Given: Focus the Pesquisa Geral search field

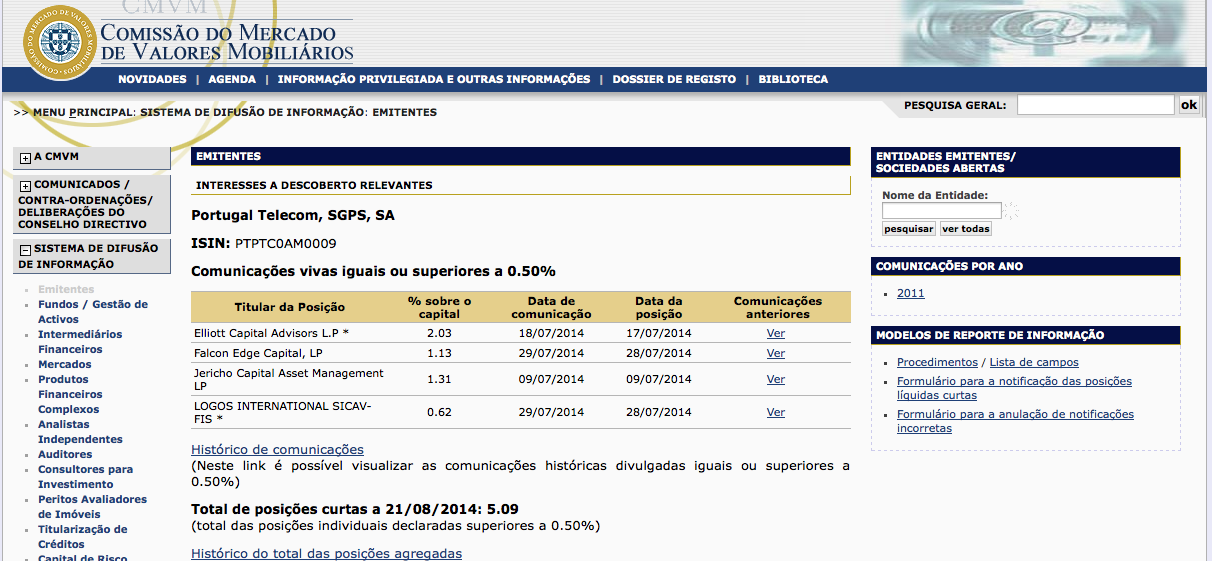Looking at the screenshot, I should (1095, 104).
